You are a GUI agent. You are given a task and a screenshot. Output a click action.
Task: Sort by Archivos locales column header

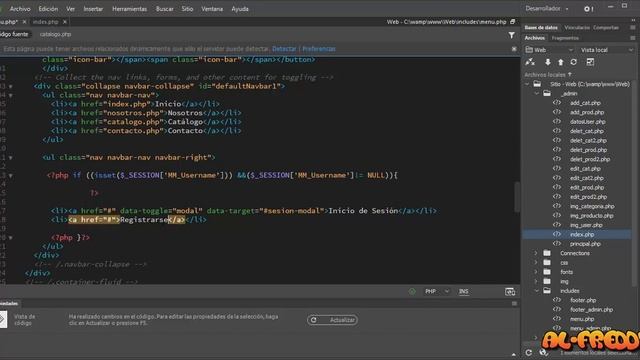548,75
